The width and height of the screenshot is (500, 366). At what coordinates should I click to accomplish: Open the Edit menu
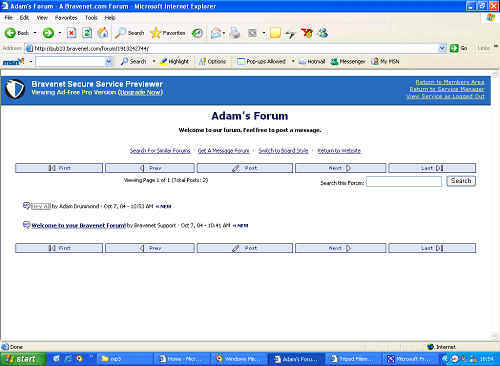[x=24, y=18]
